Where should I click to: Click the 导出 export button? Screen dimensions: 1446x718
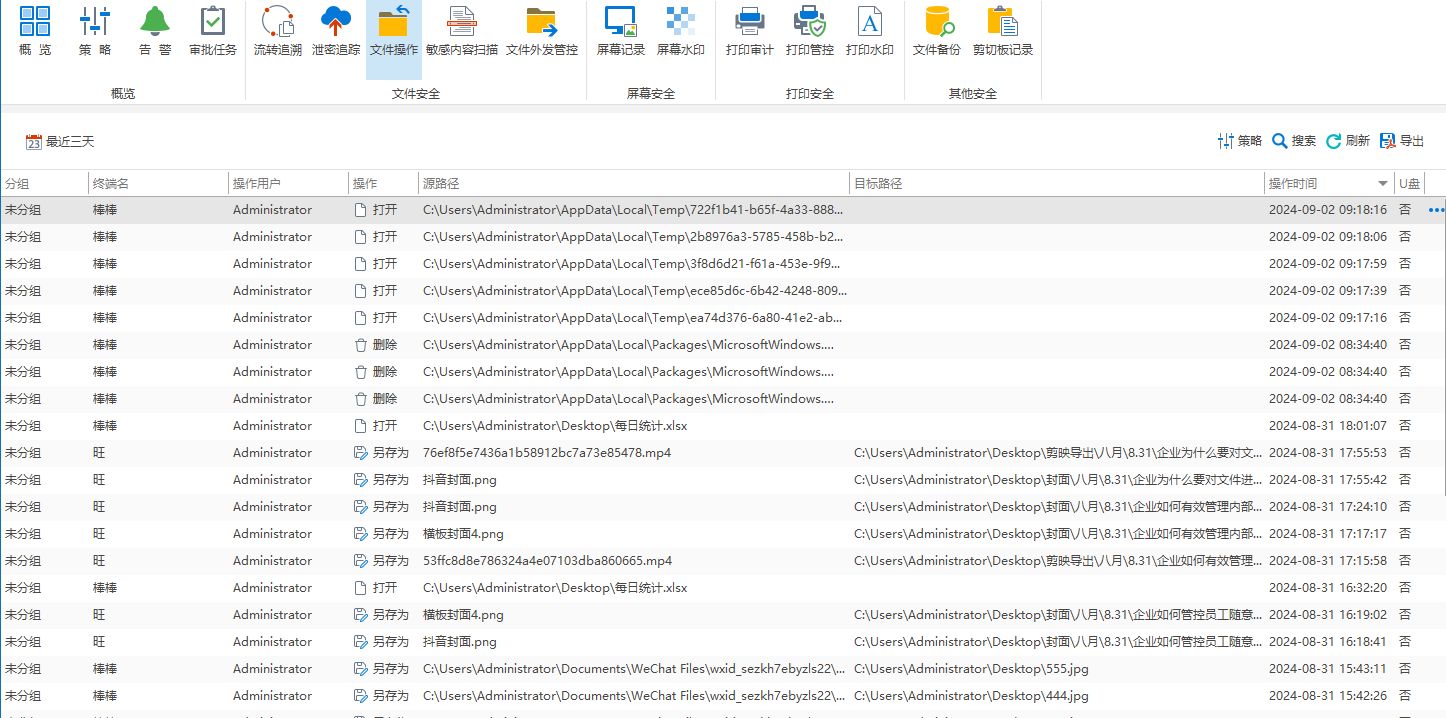pos(1402,141)
